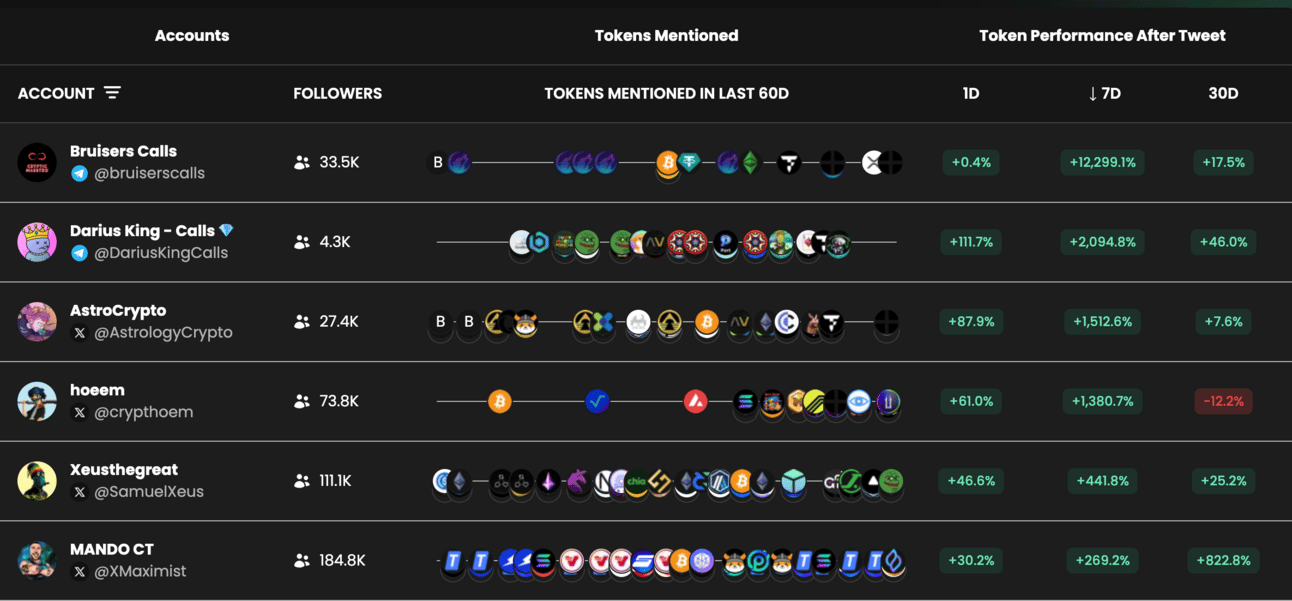
Task: Sort by the FOLLOWERS column header
Action: tap(337, 93)
